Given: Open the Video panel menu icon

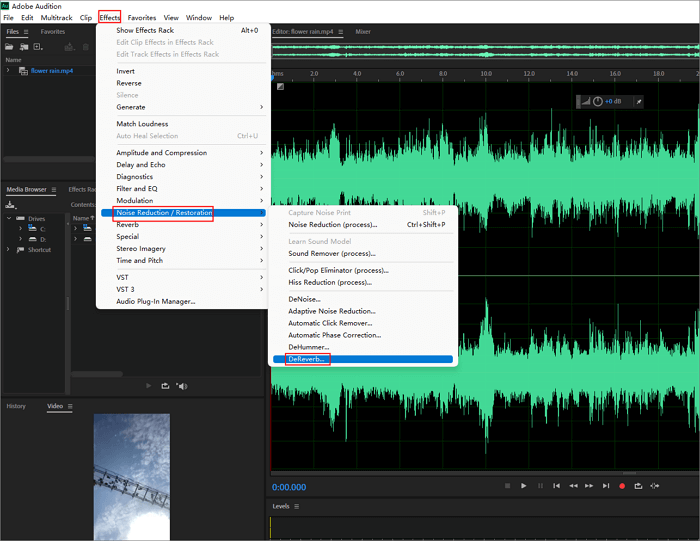Looking at the screenshot, I should point(70,406).
